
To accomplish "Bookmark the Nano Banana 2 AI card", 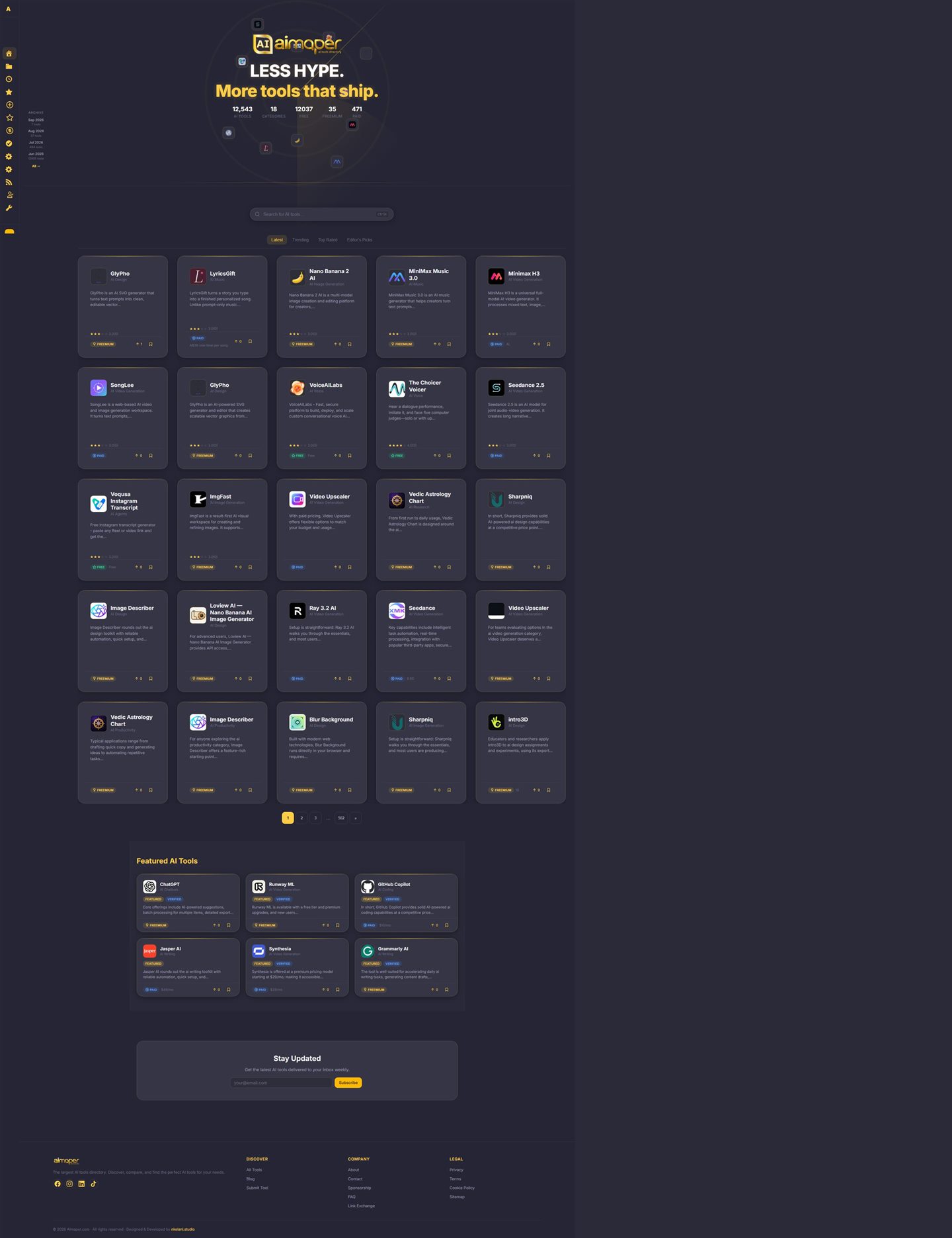I will 350,344.
